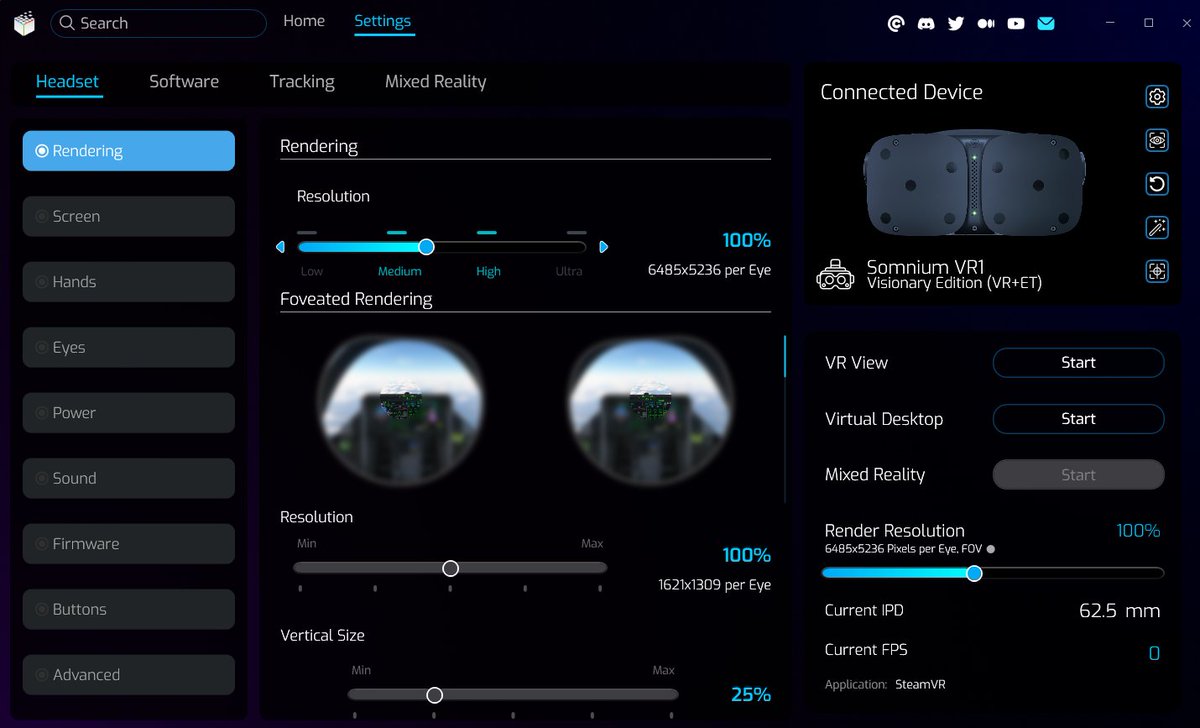This screenshot has width=1200, height=728.
Task: Click the app logo cube icon
Action: click(x=24, y=23)
